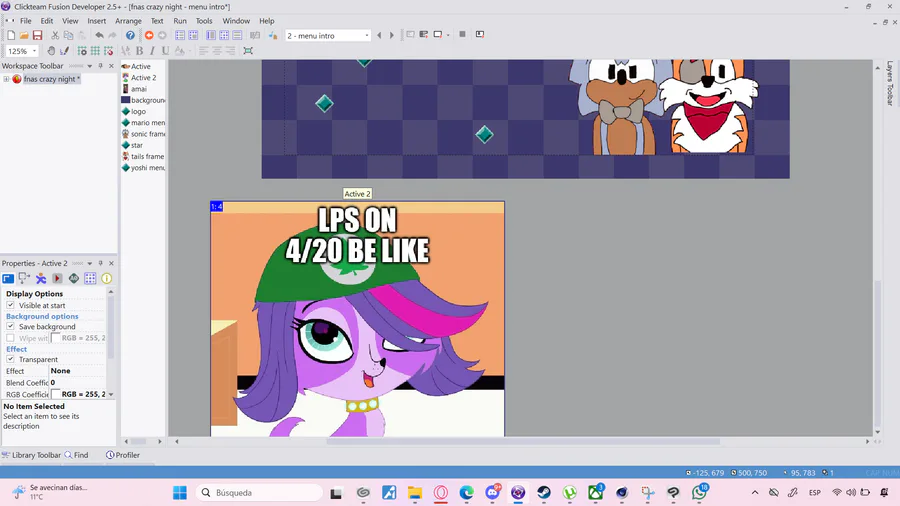Click the center frame icon

pos(248,51)
